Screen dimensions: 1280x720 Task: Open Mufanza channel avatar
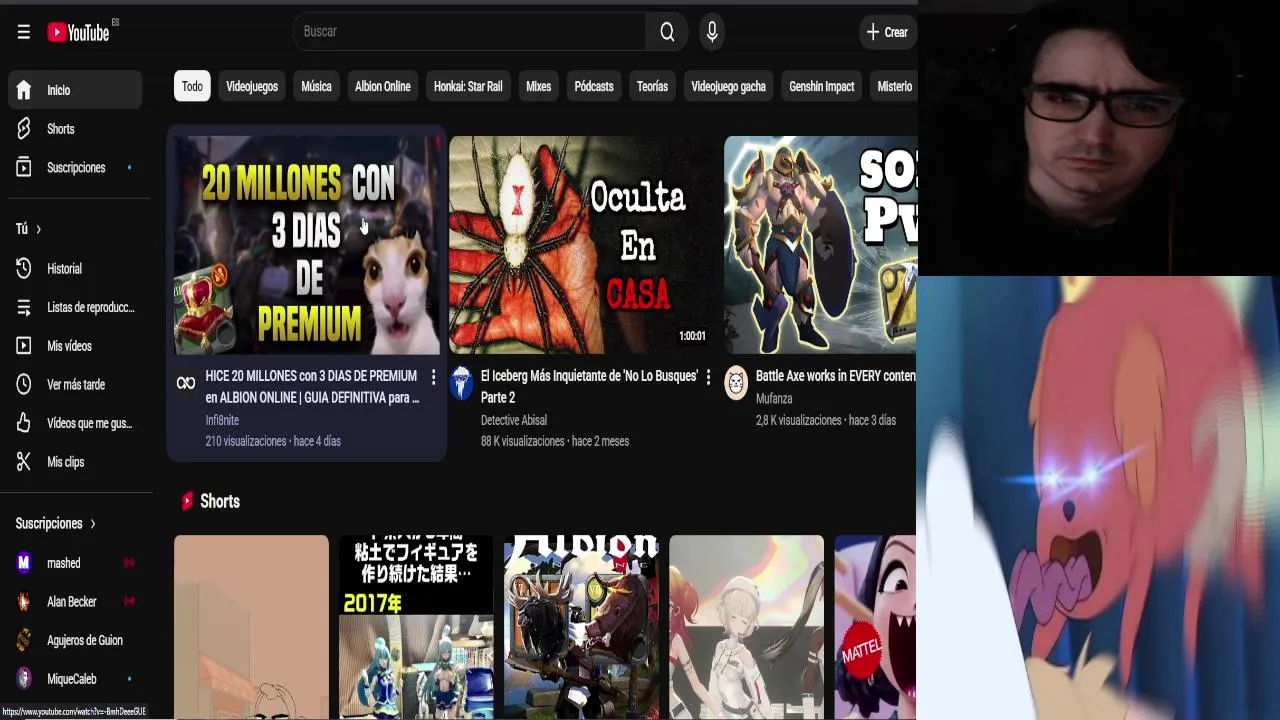pos(736,383)
